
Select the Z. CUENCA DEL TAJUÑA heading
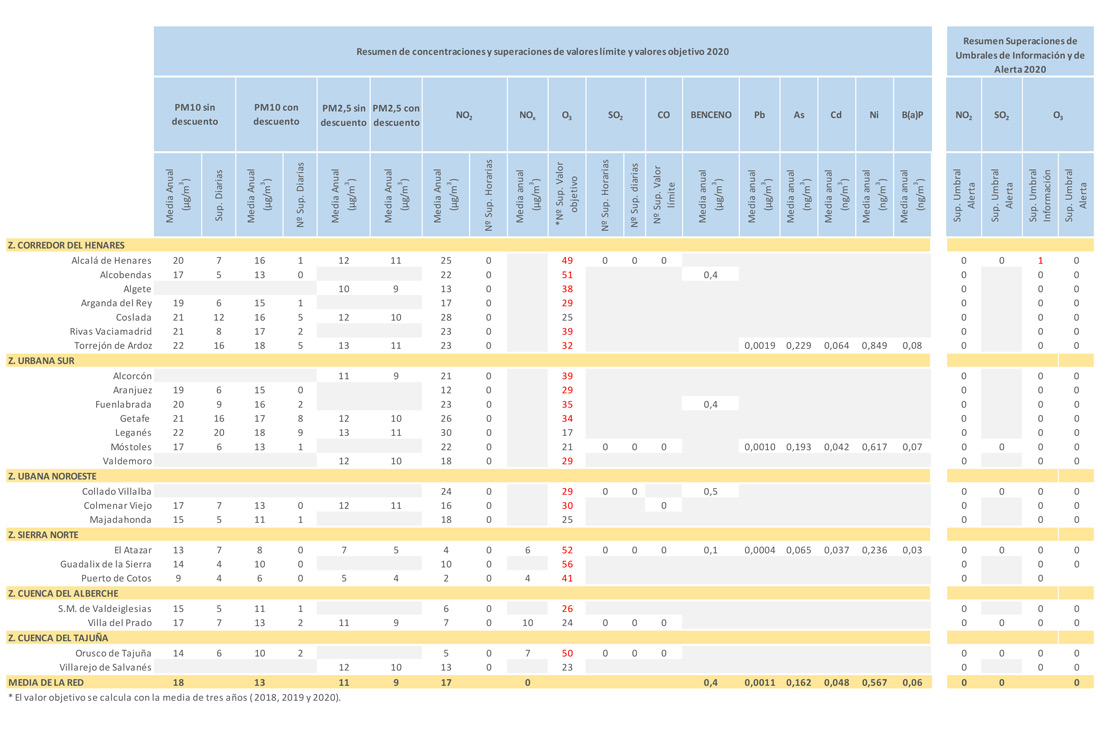[x=58, y=637]
